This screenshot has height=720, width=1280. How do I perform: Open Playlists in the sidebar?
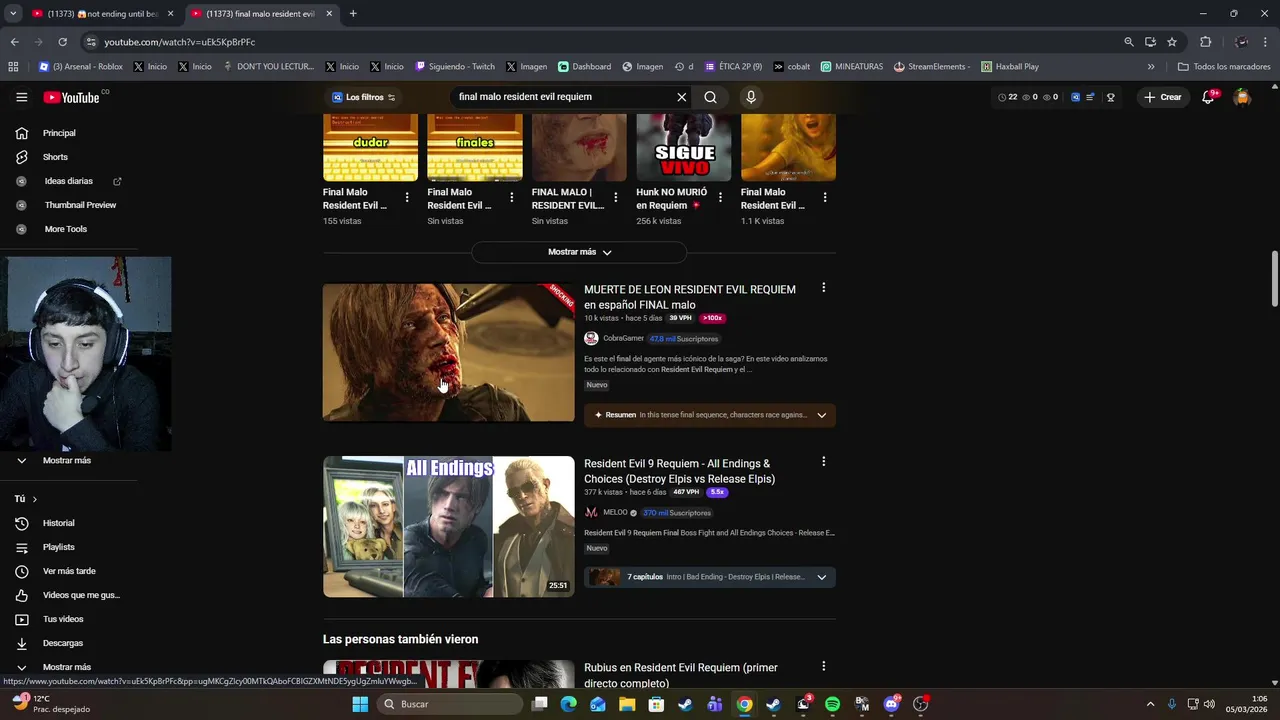tap(58, 547)
